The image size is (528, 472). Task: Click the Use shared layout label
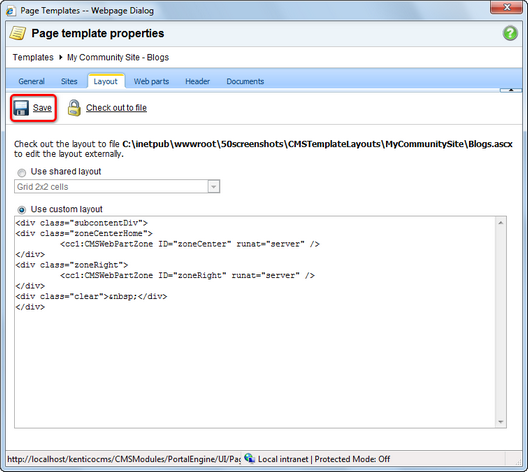[66, 171]
